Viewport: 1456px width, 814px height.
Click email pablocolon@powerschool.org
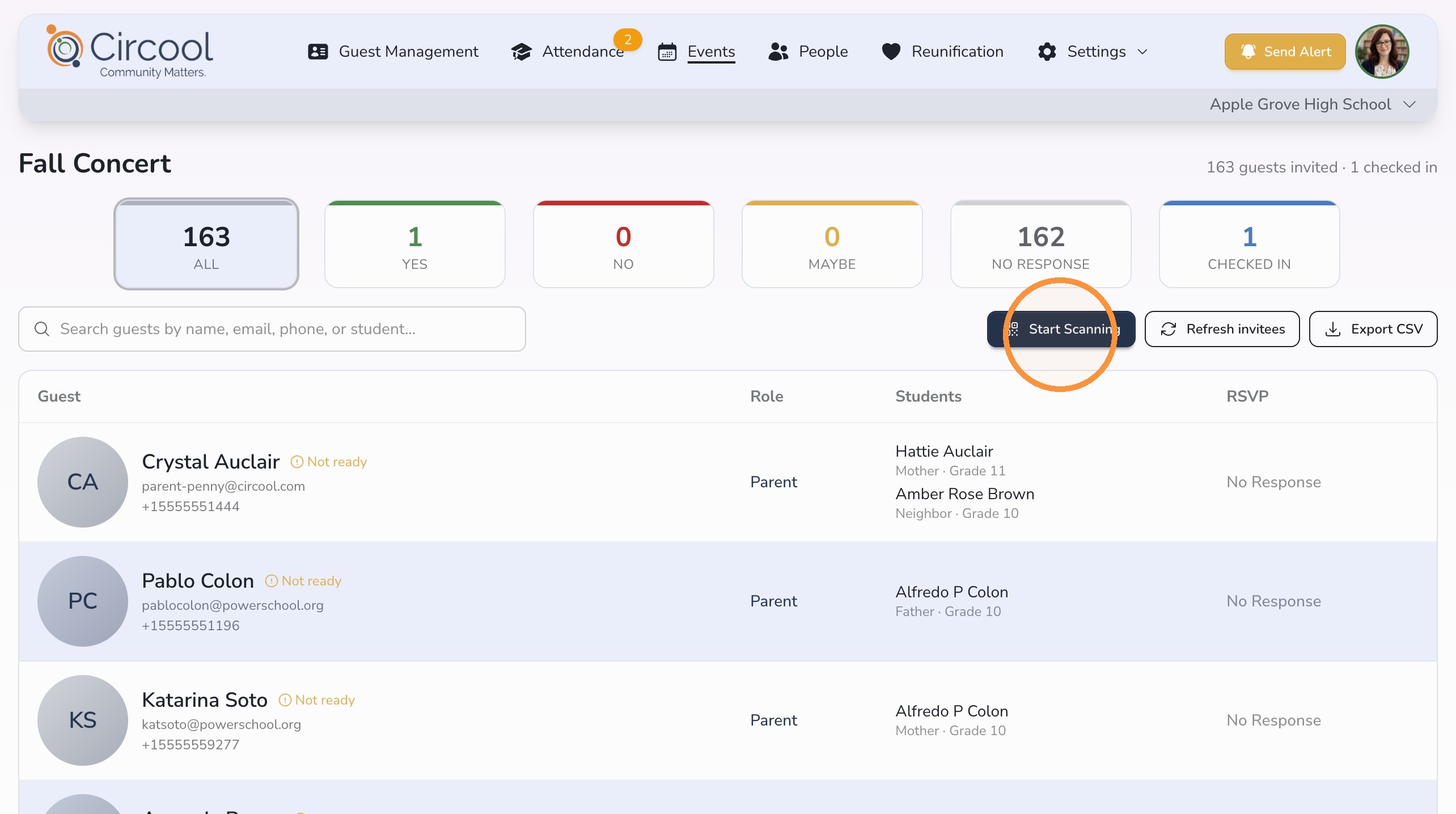tap(232, 605)
